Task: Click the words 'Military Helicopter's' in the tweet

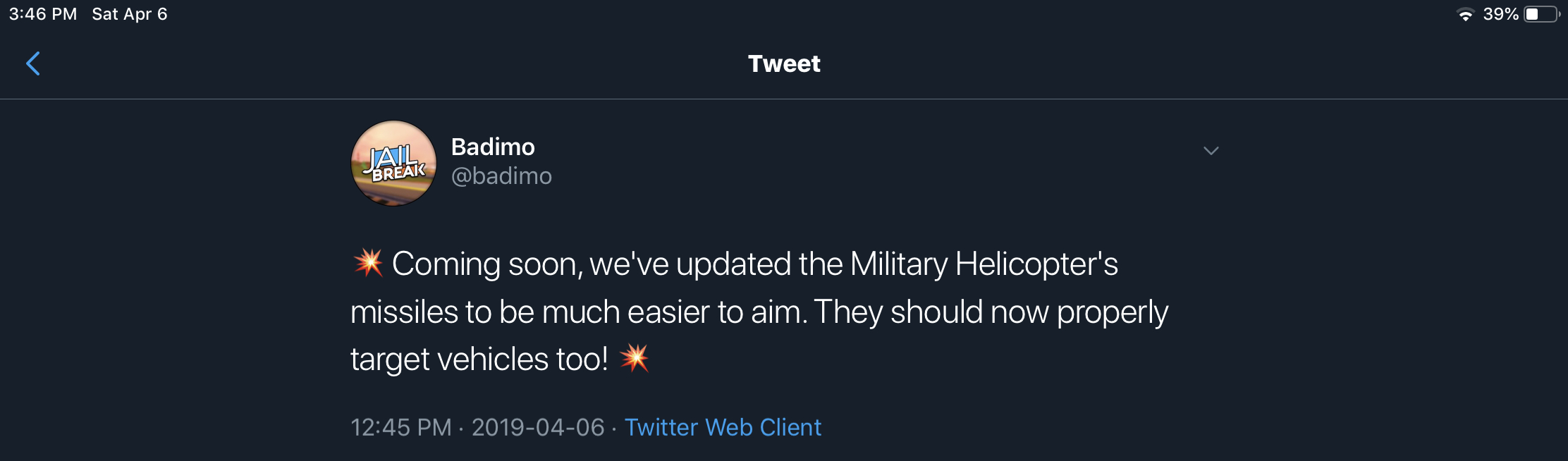Action: click(x=984, y=264)
